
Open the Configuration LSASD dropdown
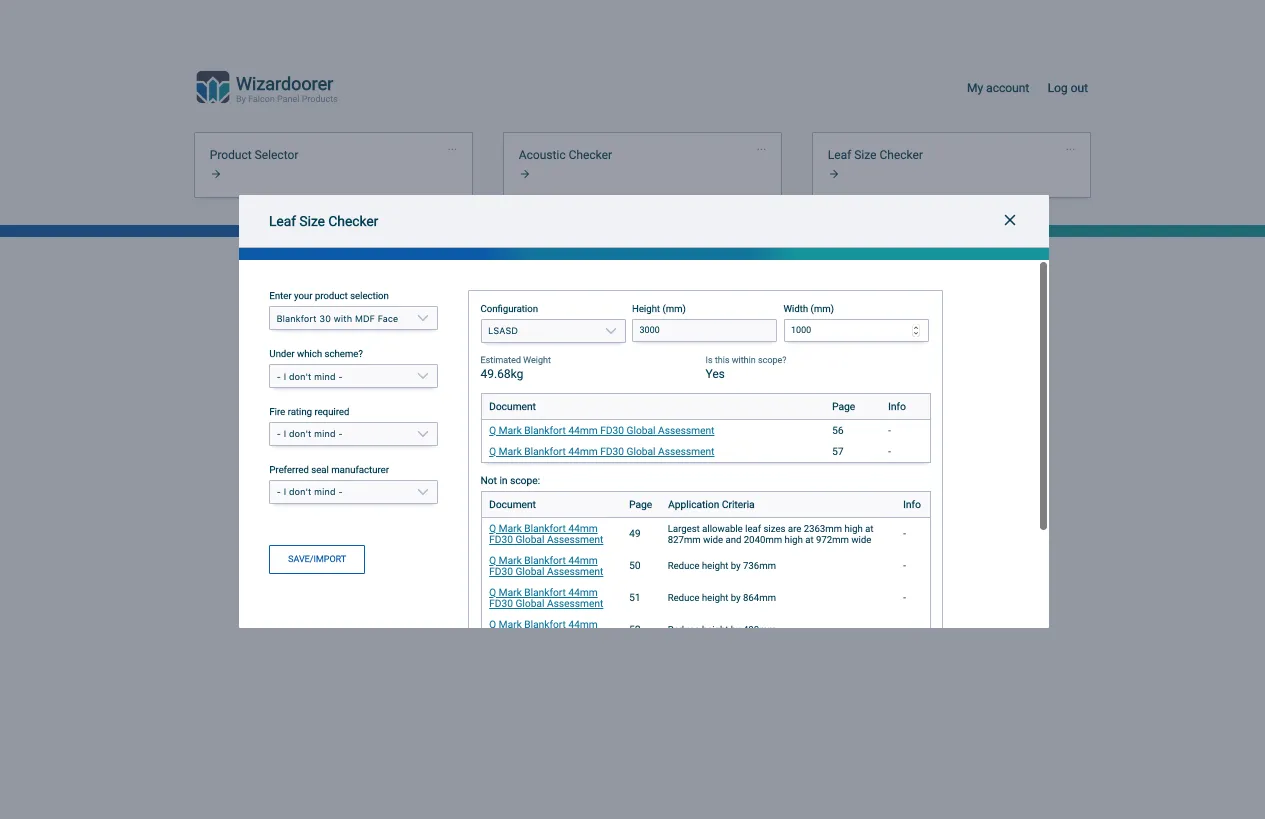(553, 330)
